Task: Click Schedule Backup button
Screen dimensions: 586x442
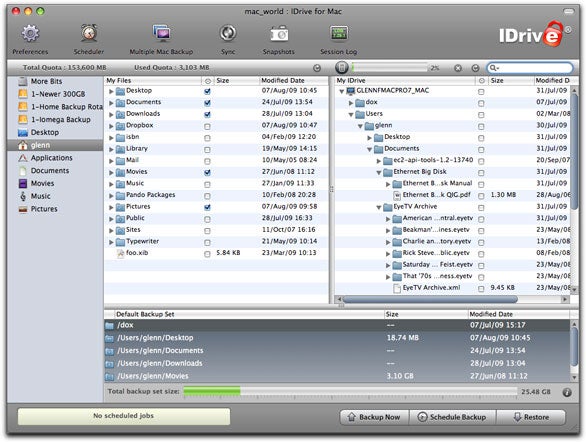Action: tap(453, 417)
